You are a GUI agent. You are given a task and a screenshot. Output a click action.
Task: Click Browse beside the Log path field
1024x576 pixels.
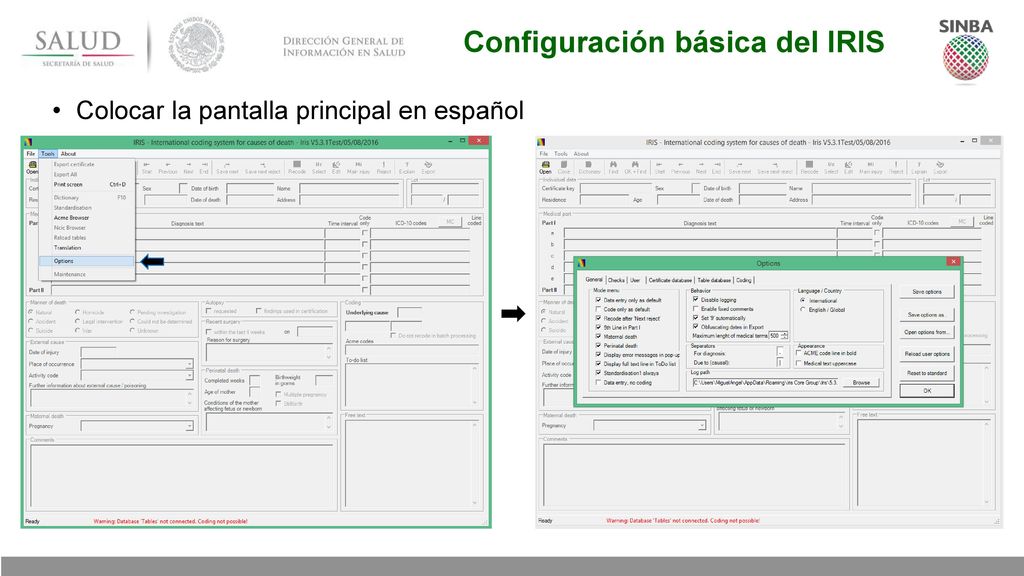[861, 383]
